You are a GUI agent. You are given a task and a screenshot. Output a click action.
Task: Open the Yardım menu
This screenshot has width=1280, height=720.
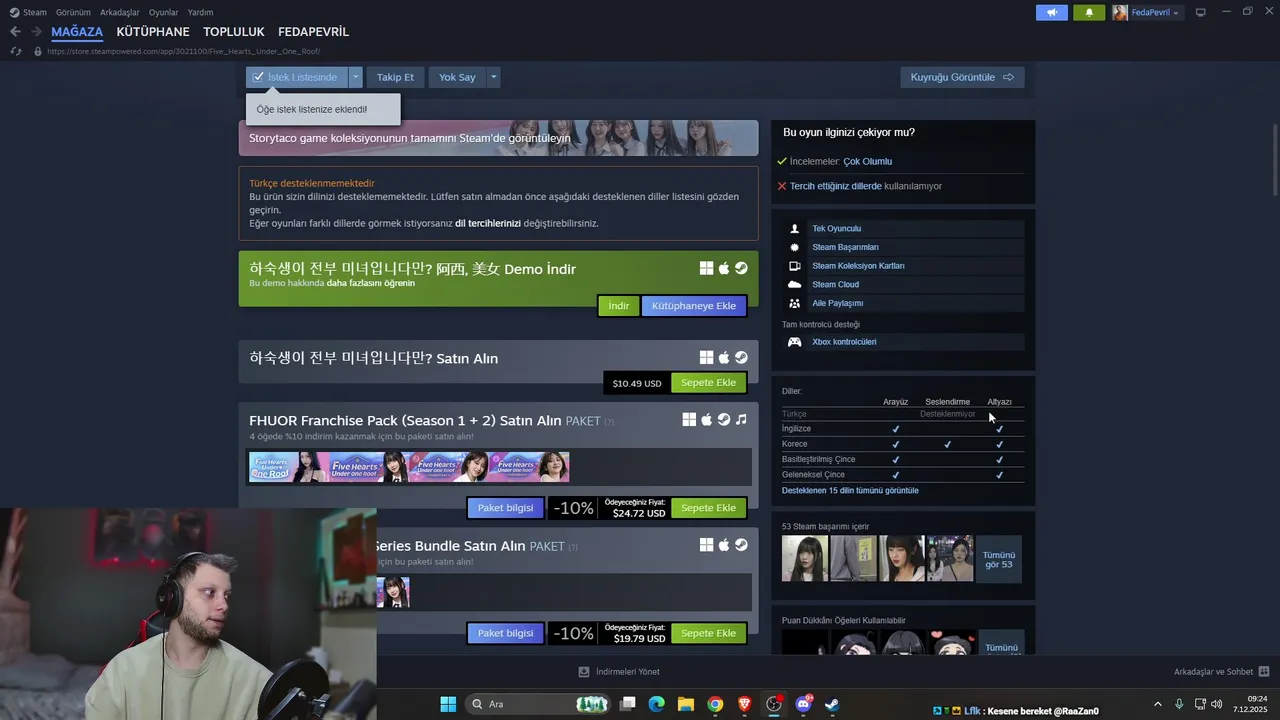click(x=201, y=12)
